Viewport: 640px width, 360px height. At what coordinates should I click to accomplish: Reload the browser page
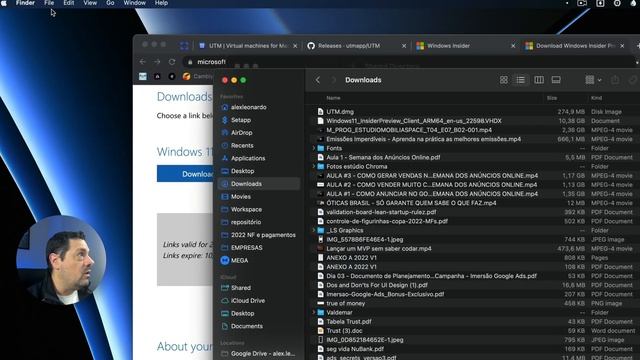(x=172, y=62)
